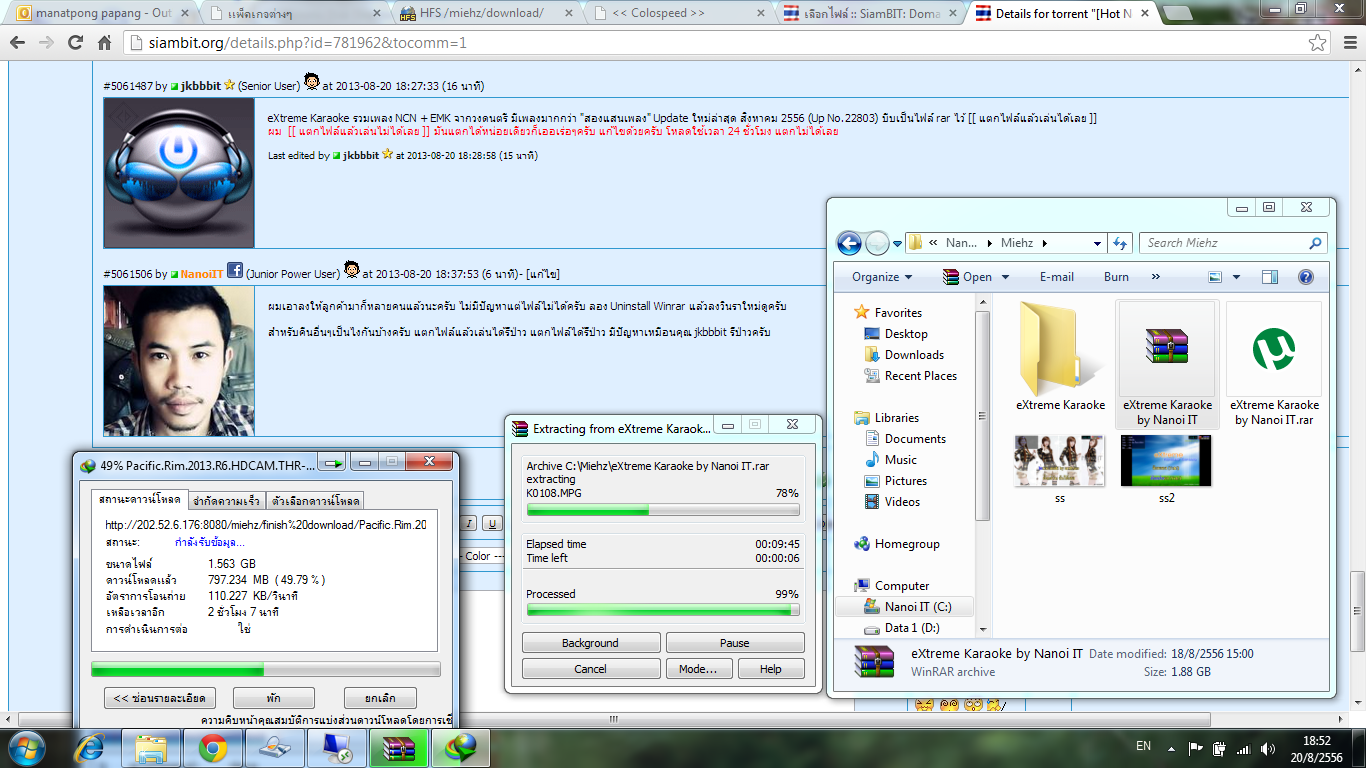Viewport: 1366px width, 768px height.
Task: Reload the siambit.org page in Chrome
Action: (75, 43)
